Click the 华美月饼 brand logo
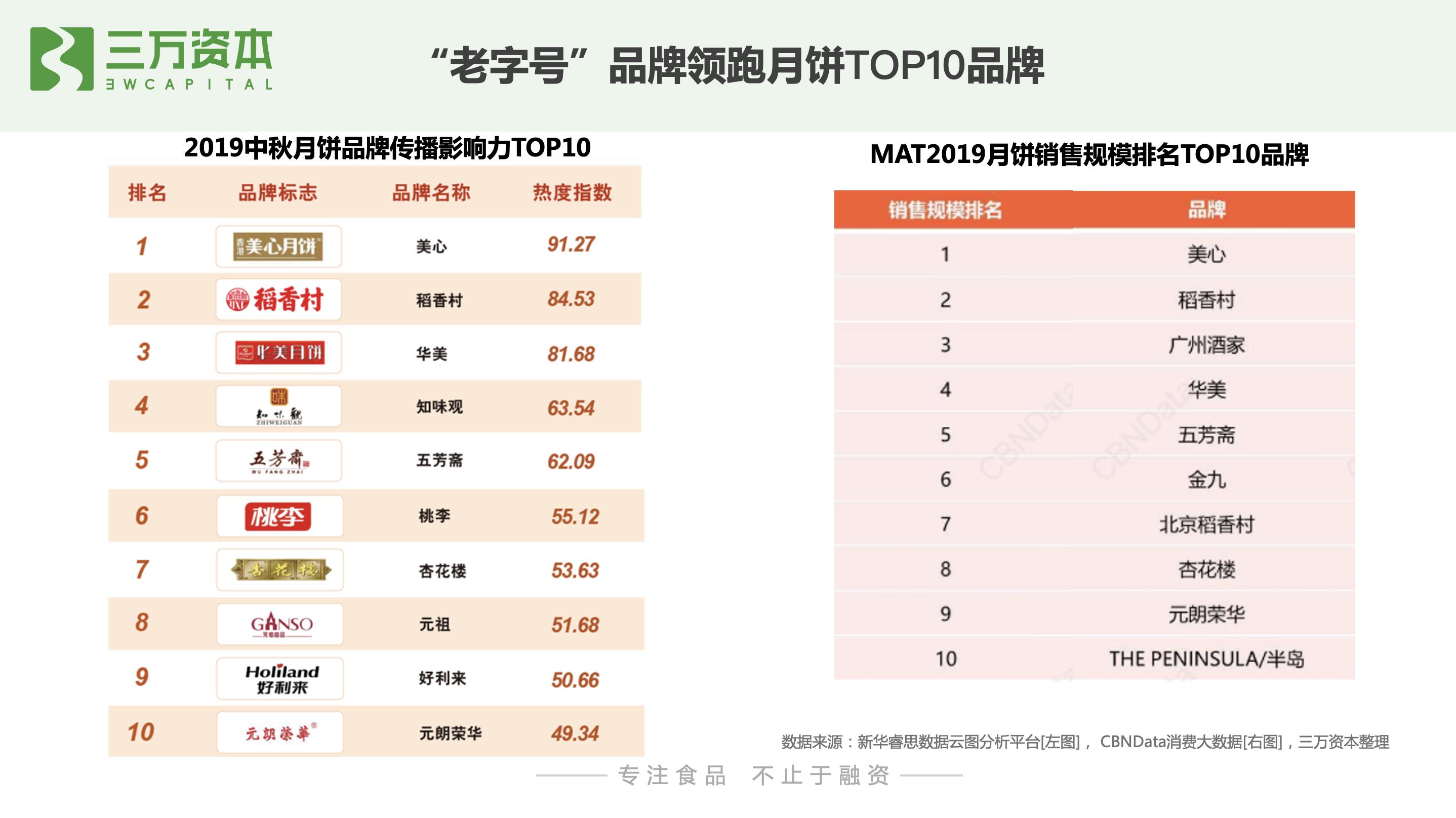The width and height of the screenshot is (1456, 818). pos(280,353)
